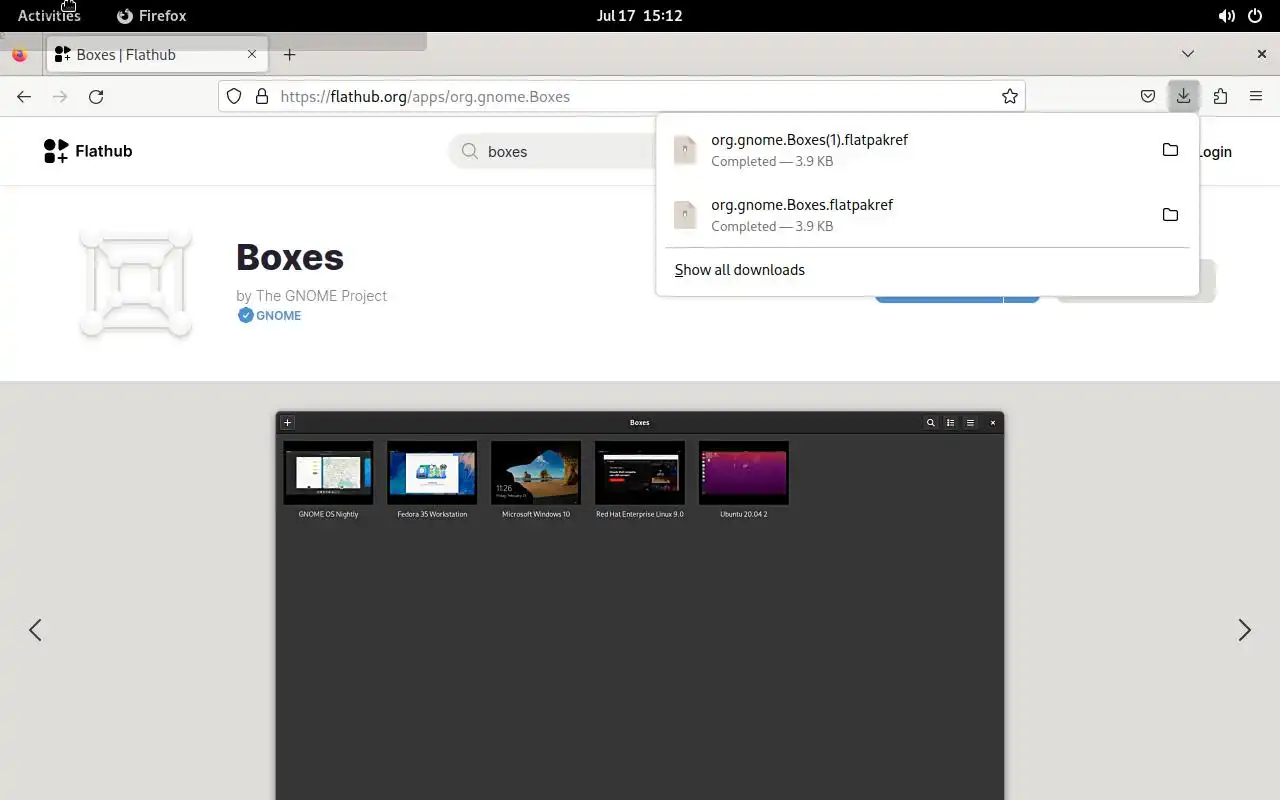Close the Boxes | Flathub tab

click(x=253, y=54)
